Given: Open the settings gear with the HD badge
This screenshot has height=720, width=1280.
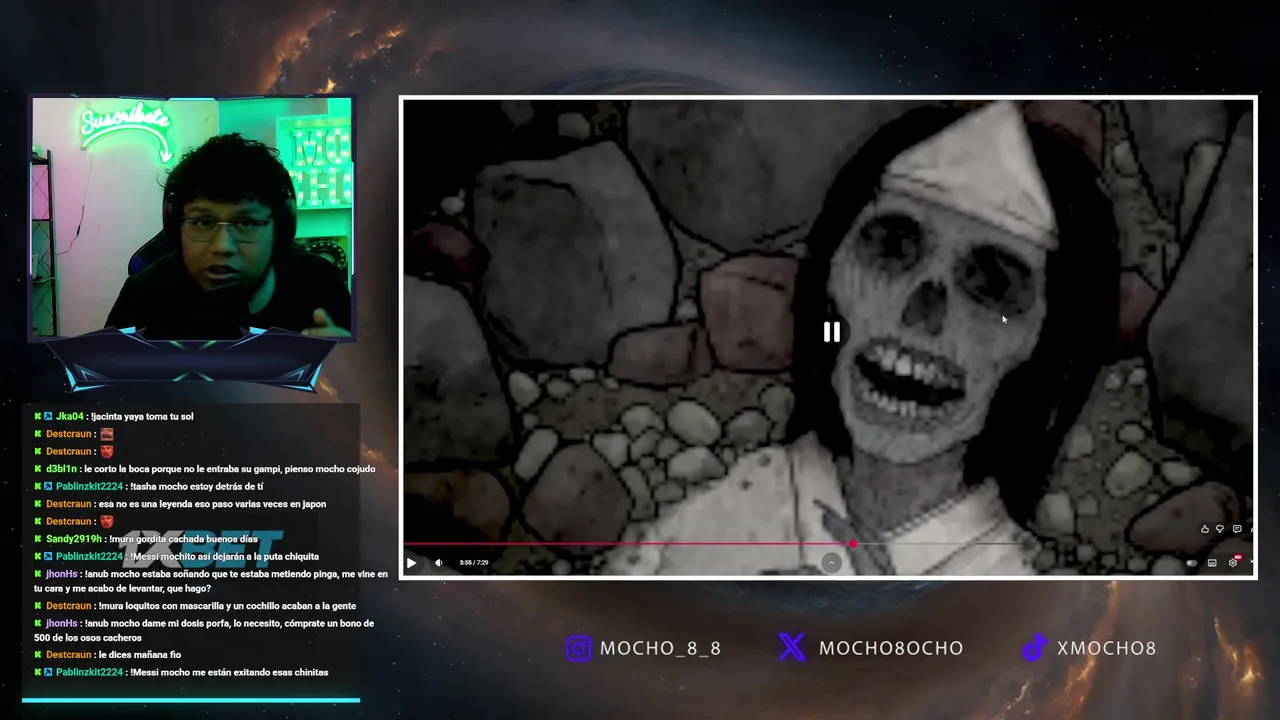Looking at the screenshot, I should click(1234, 562).
